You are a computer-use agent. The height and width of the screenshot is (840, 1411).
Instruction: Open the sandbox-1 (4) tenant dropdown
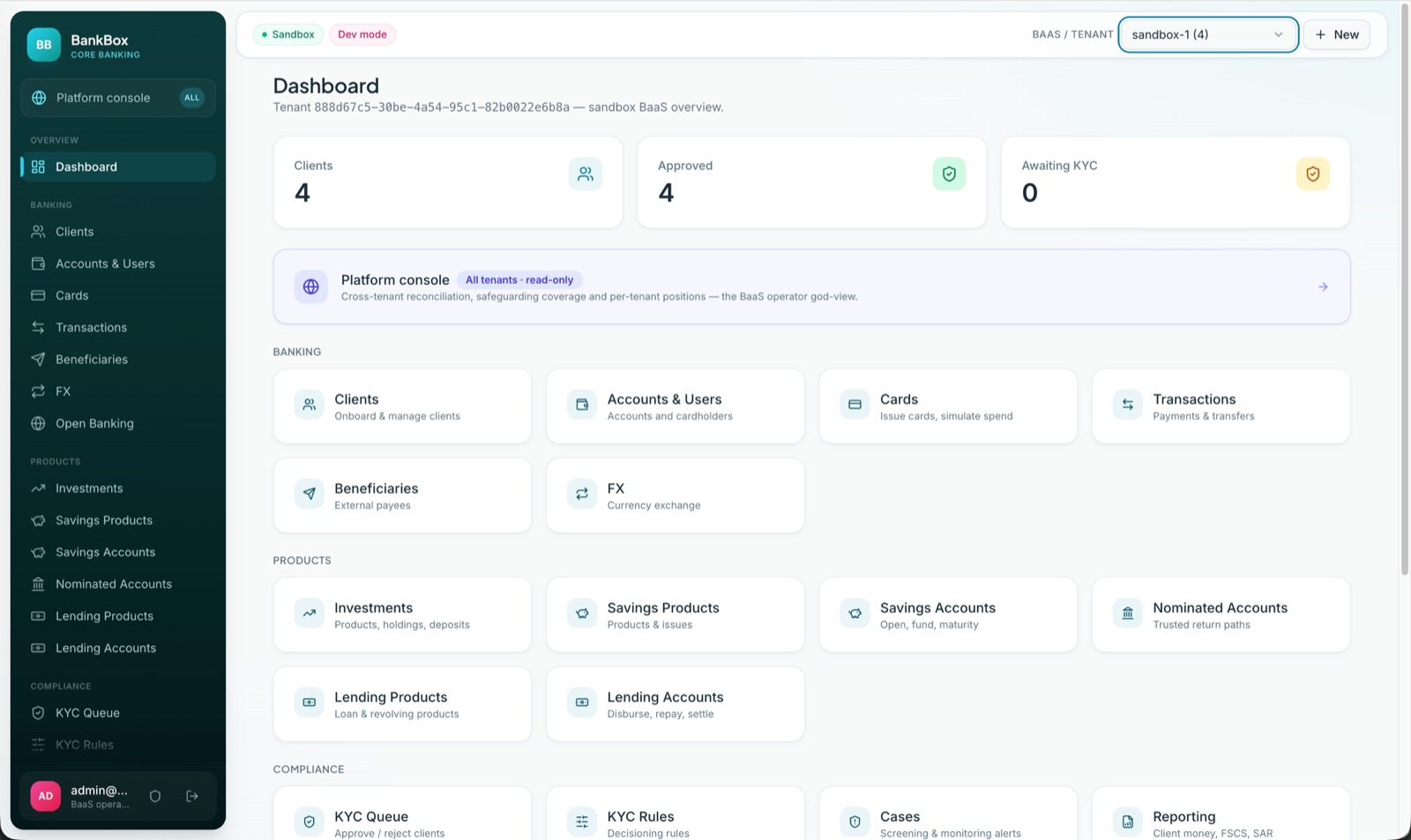pos(1207,34)
